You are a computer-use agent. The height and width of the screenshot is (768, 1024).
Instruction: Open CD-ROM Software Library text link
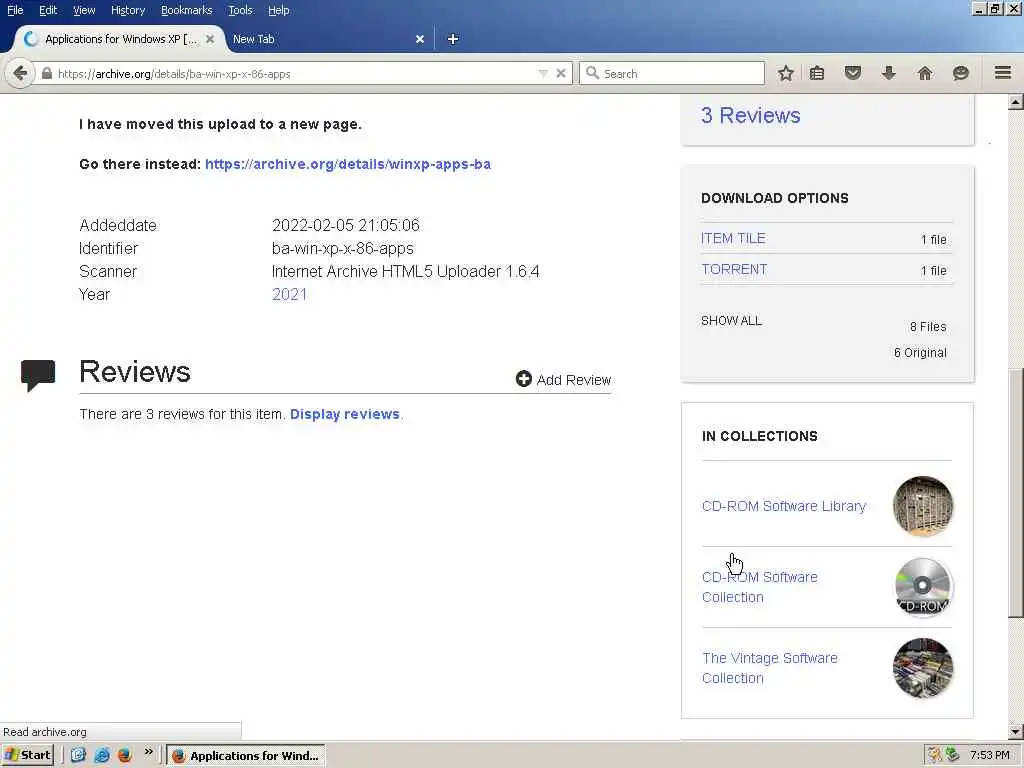784,506
